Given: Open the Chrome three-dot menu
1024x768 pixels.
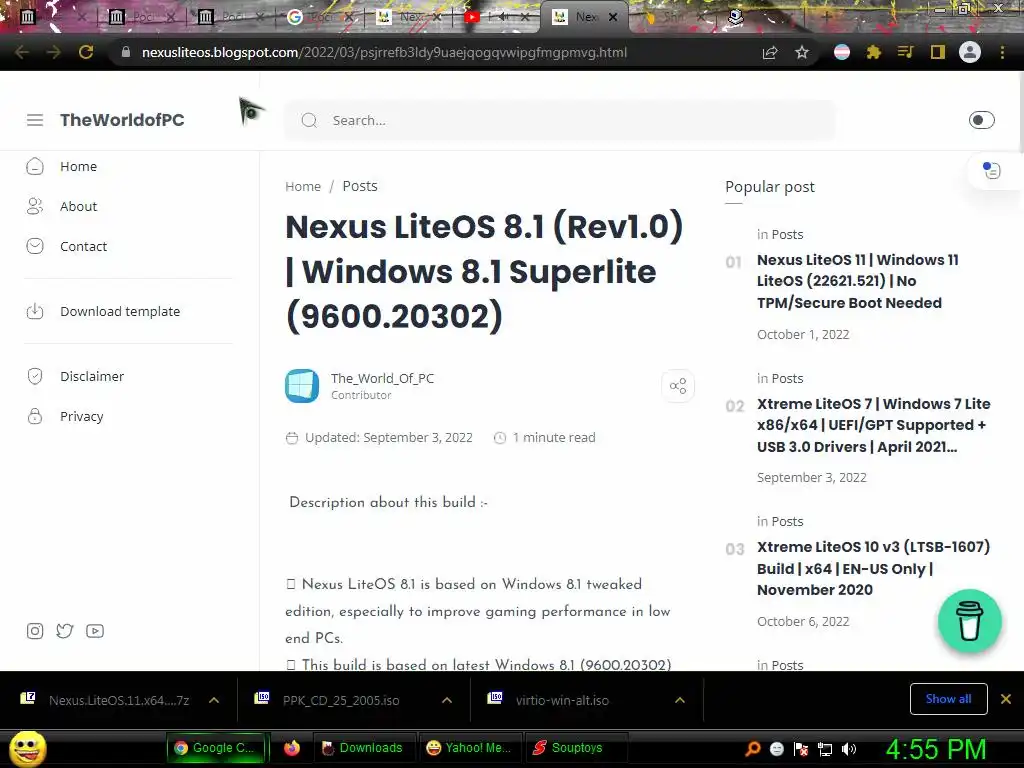Looking at the screenshot, I should (x=1002, y=52).
